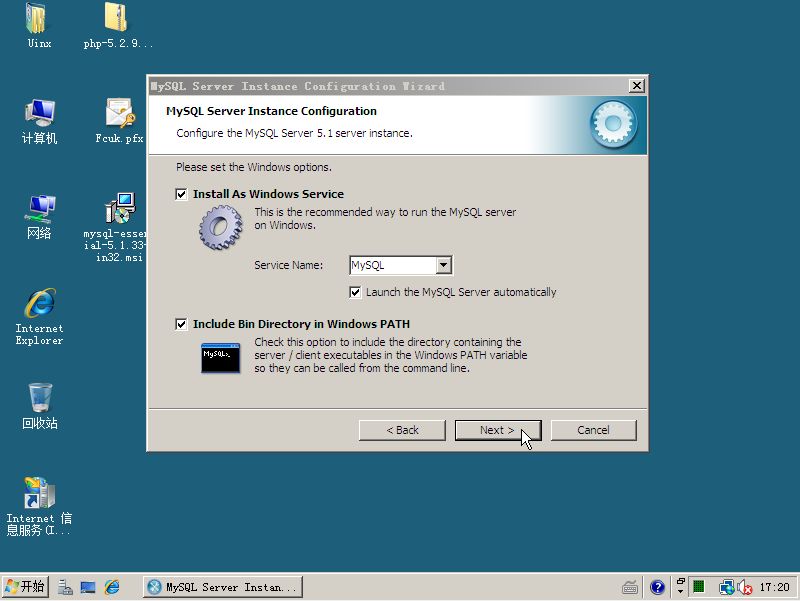Toggle Include Bin Directory in Windows PATH
Image resolution: width=800 pixels, height=601 pixels.
[x=181, y=324]
